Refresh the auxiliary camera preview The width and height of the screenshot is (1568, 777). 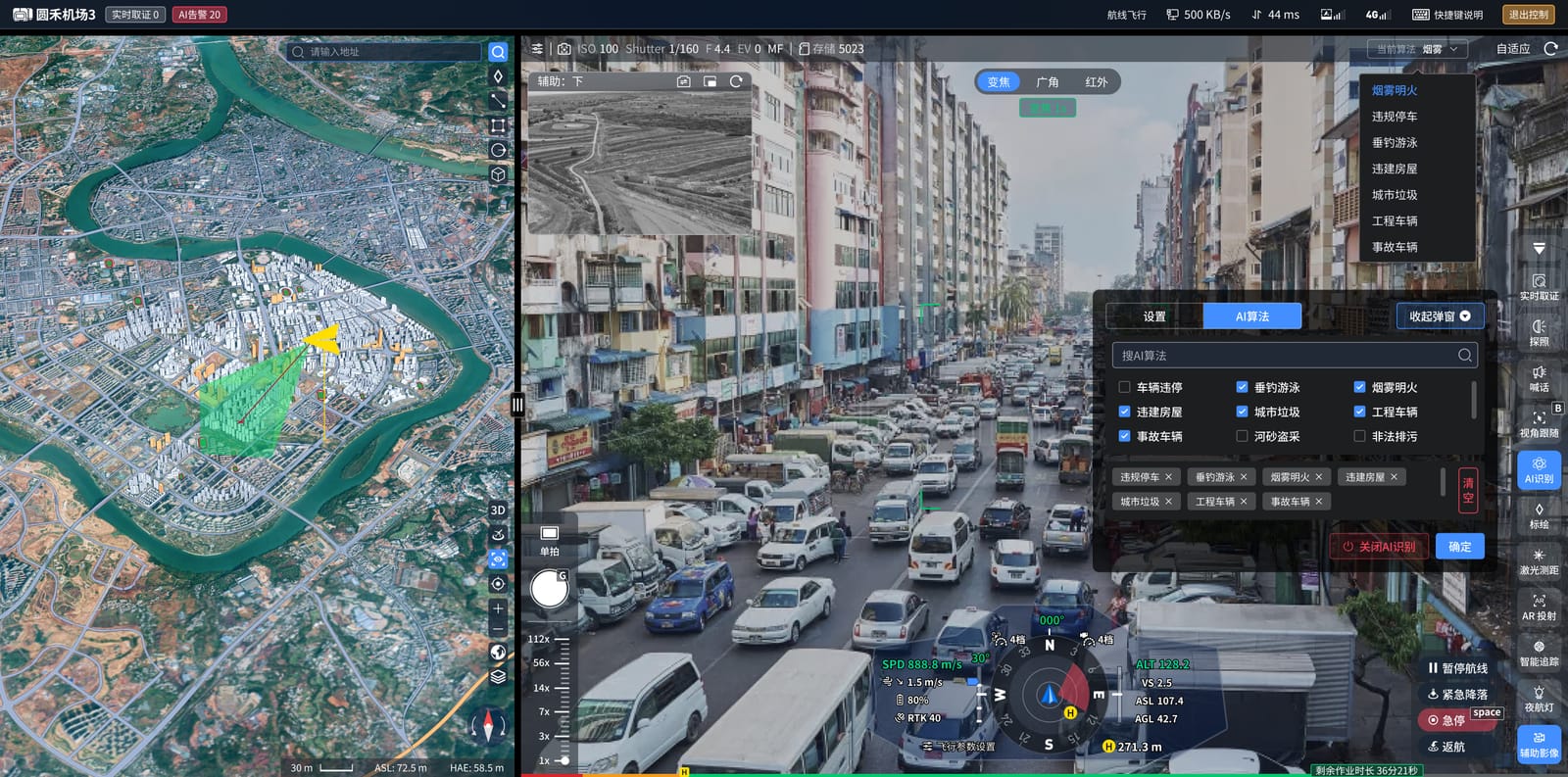736,81
